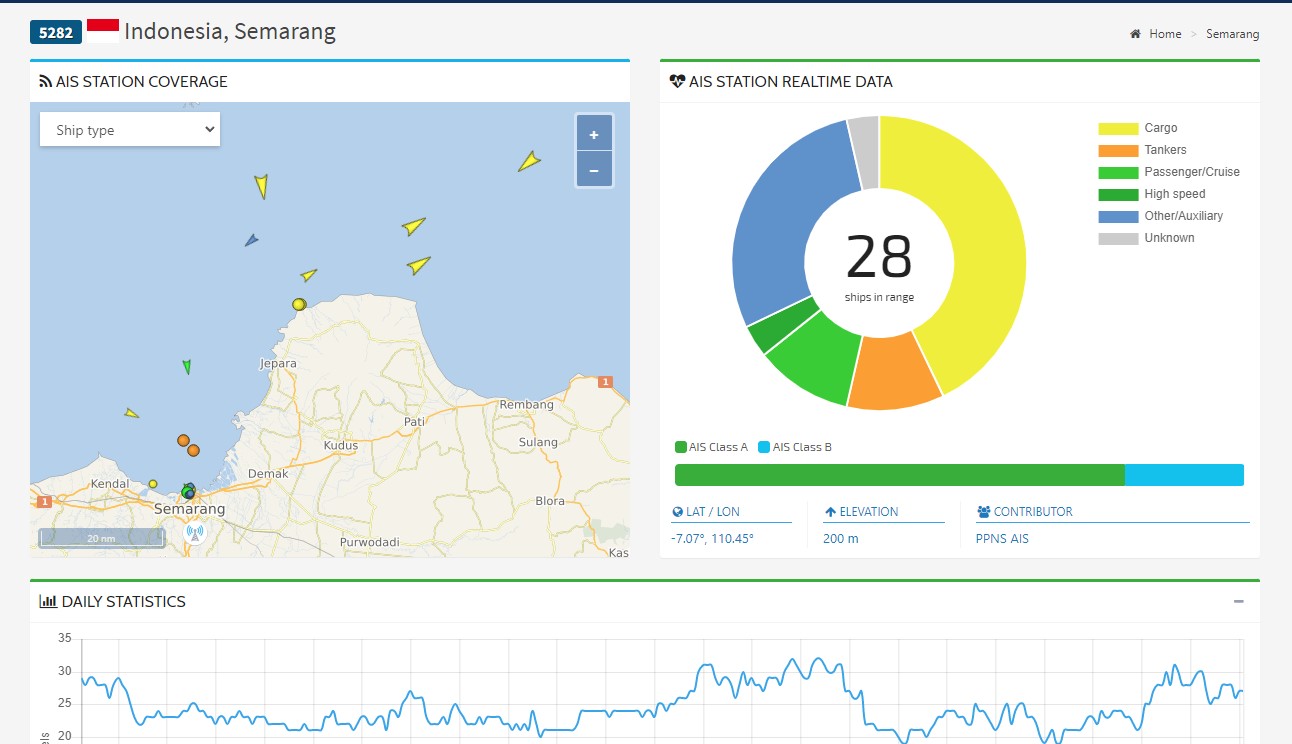The image size is (1292, 744).
Task: Click the green ship marker west of Jepara
Action: [187, 367]
